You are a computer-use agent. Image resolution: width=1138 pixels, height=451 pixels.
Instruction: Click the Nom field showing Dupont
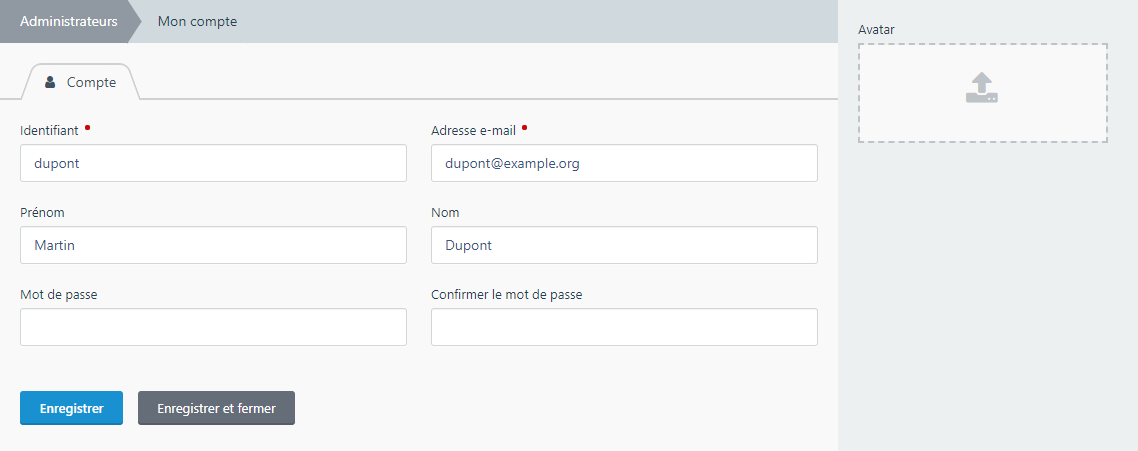point(624,245)
